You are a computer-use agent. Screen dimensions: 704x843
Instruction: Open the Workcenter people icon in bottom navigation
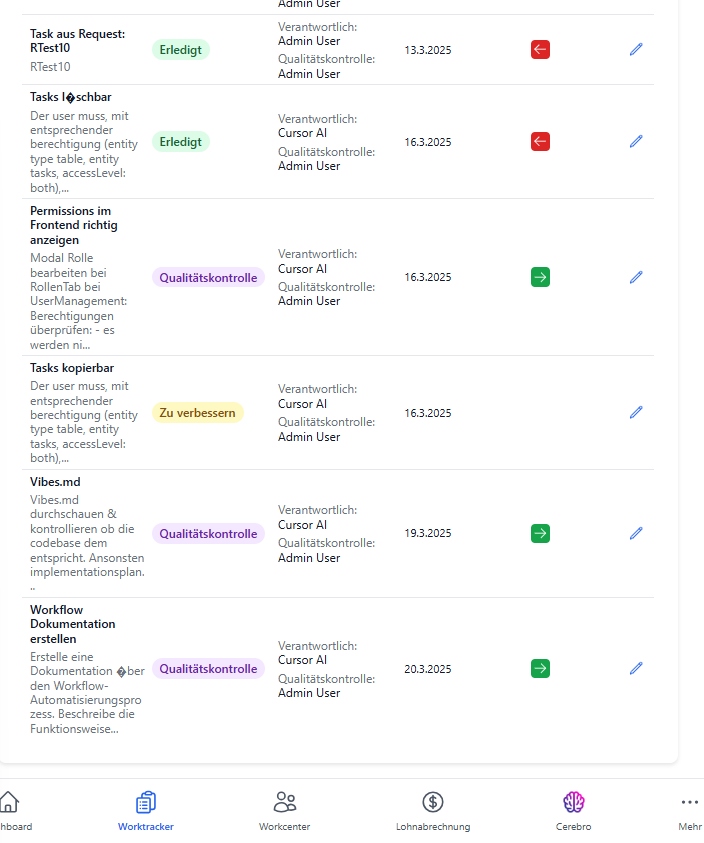(x=285, y=802)
